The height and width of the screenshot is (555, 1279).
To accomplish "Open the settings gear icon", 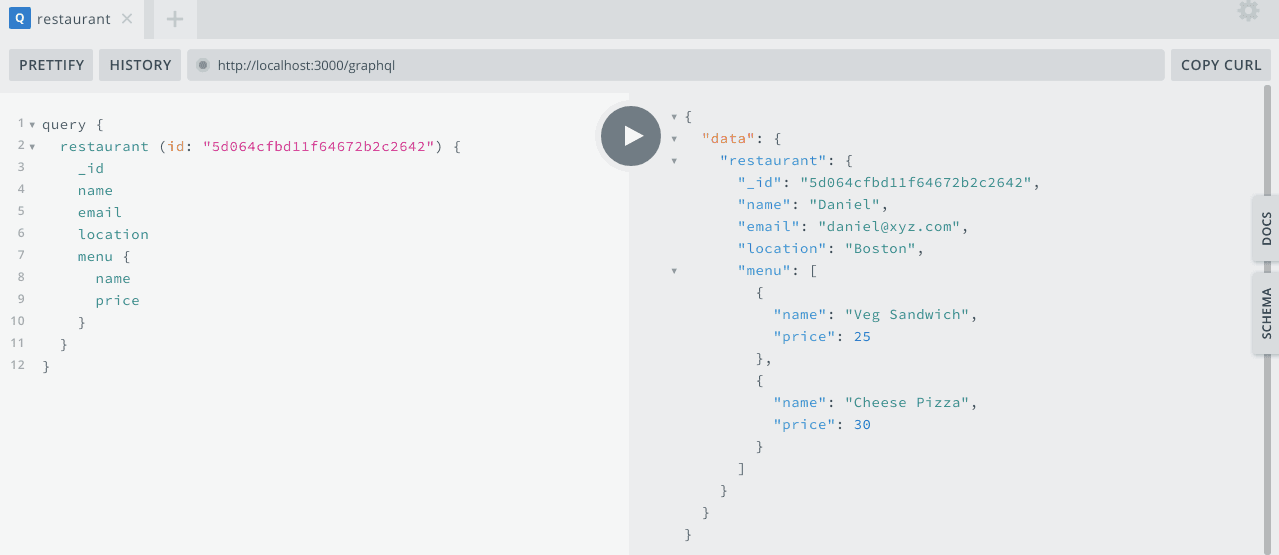I will tap(1248, 12).
